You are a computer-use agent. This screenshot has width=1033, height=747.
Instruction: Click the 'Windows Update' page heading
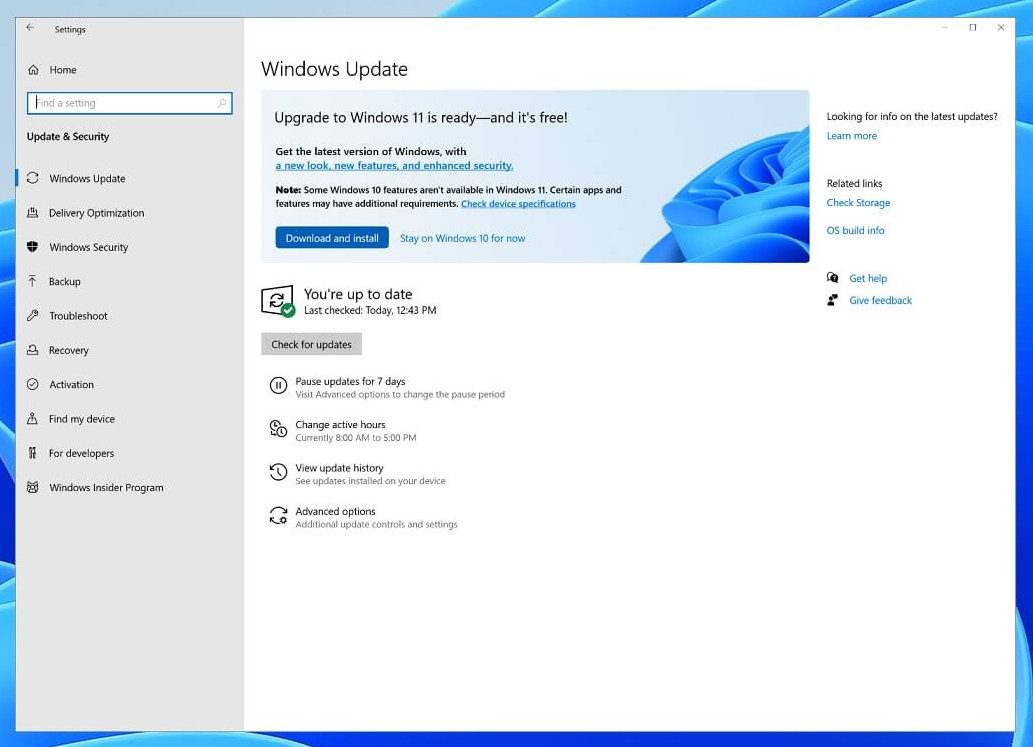[334, 69]
